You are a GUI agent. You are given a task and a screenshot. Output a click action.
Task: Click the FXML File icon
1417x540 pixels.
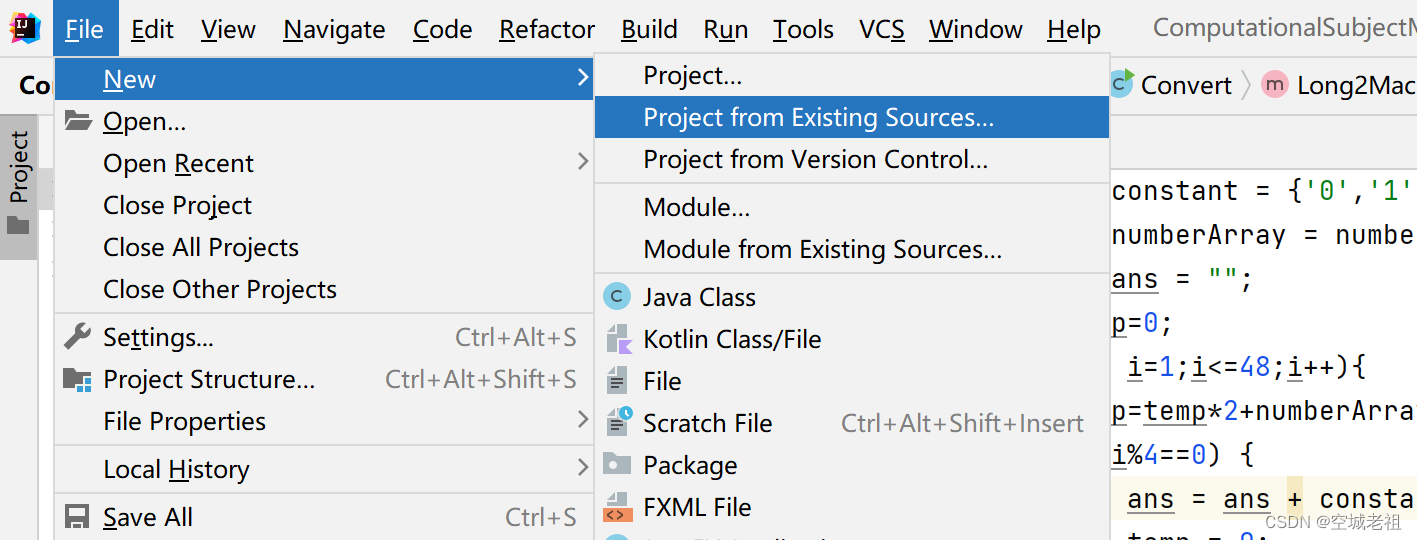618,507
